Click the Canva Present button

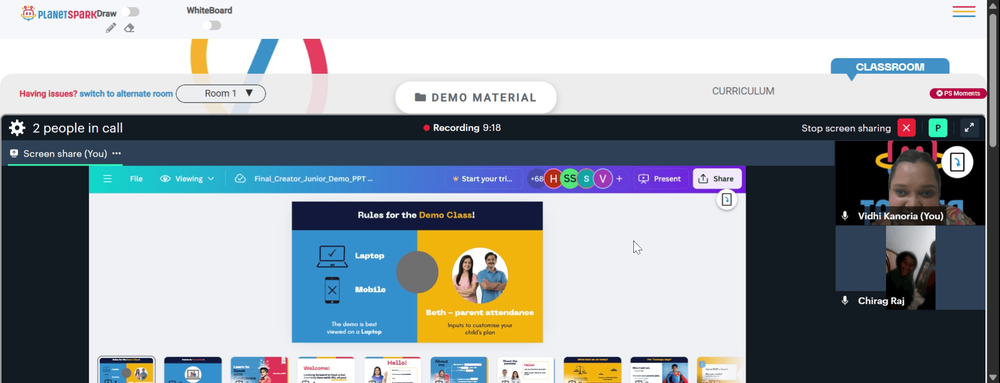click(x=660, y=179)
